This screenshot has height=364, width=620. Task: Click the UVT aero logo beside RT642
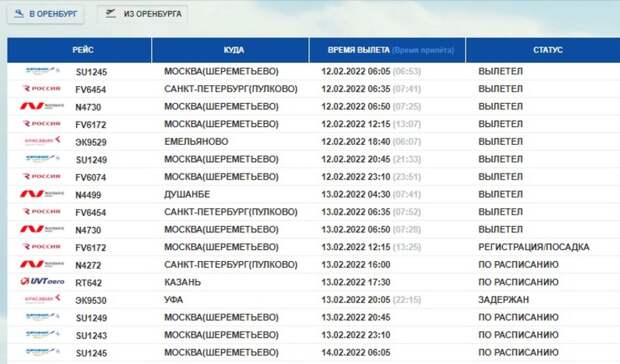(42, 281)
